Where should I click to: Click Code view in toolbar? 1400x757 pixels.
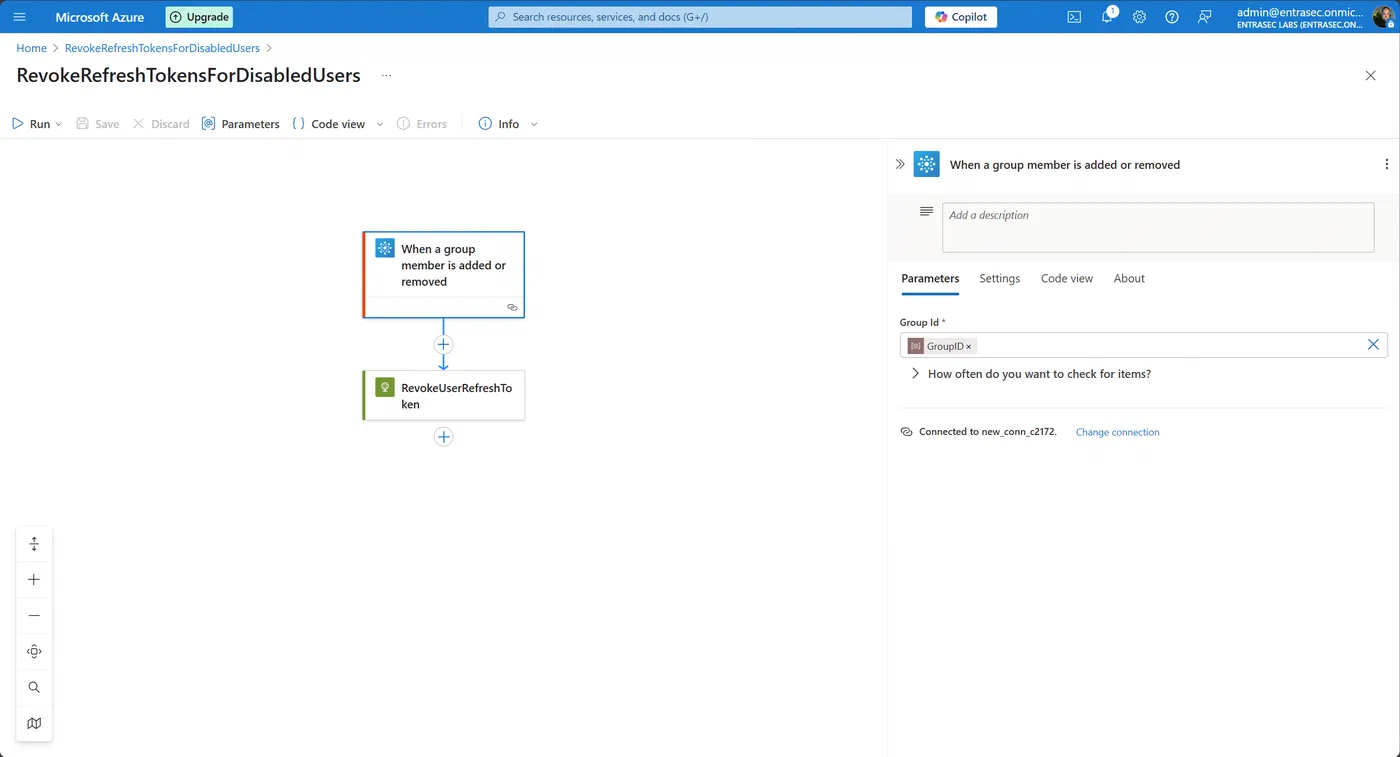(x=329, y=124)
